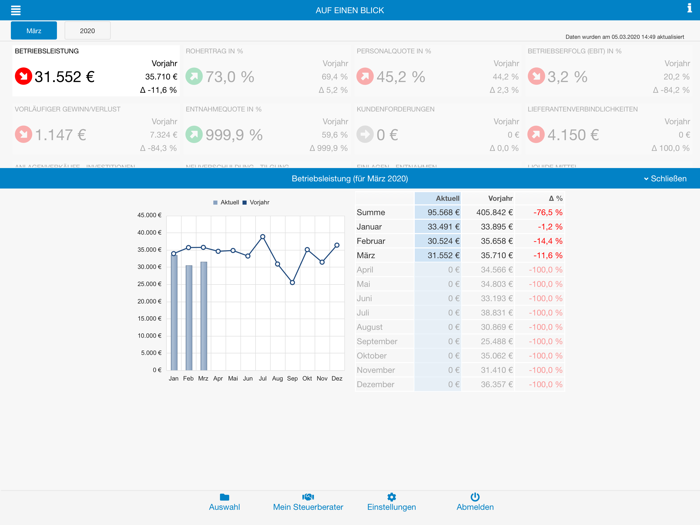700x525 pixels.
Task: Open Einstellungen gear icon
Action: point(392,497)
